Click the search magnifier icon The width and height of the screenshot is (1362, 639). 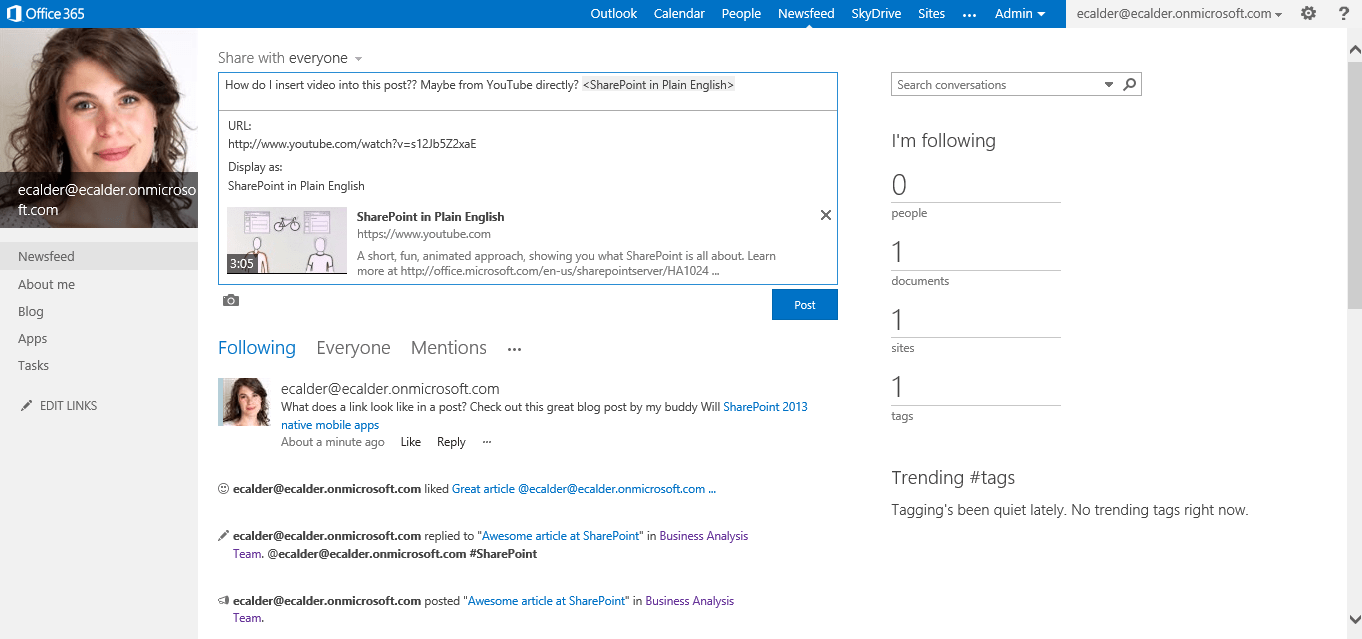point(1130,85)
